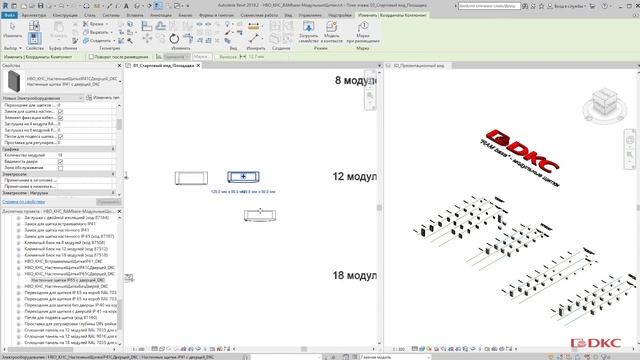Select Замок для щитка встраиваемого IP41 item
This screenshot has height=360, width=640.
point(60,224)
